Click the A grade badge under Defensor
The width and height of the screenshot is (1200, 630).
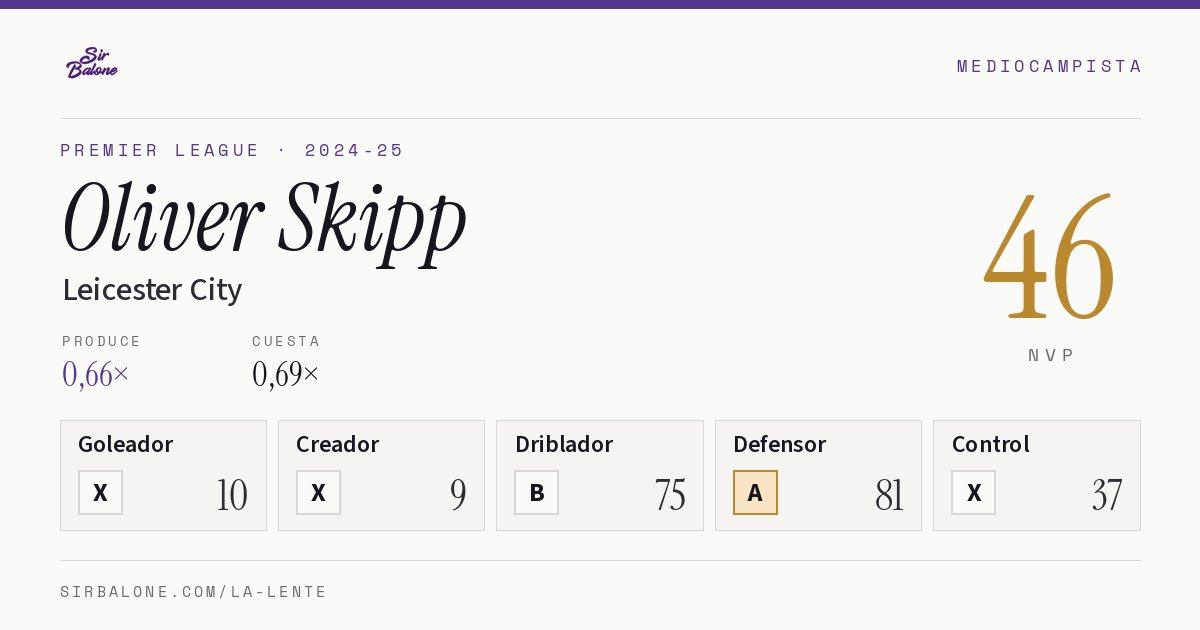click(755, 492)
